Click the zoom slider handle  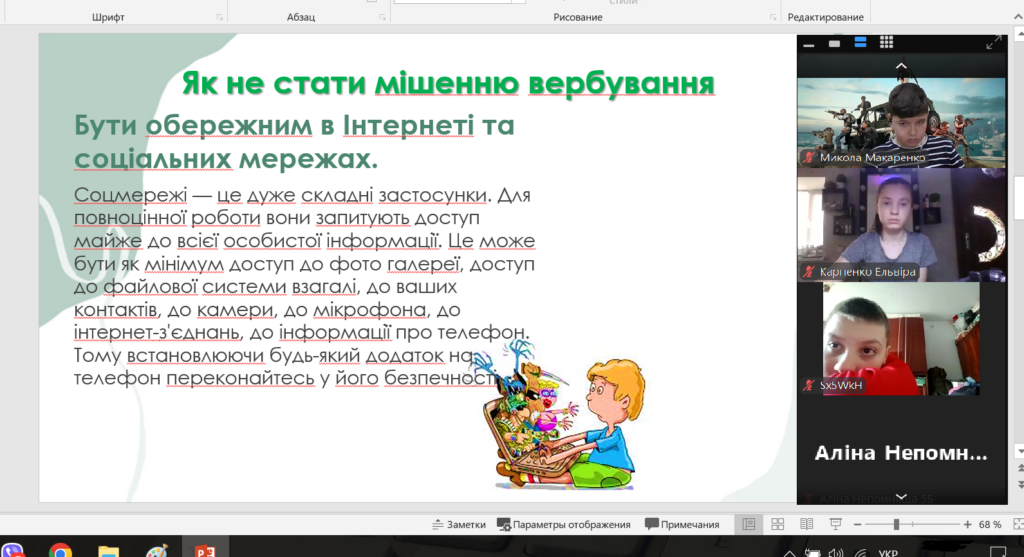(x=897, y=524)
